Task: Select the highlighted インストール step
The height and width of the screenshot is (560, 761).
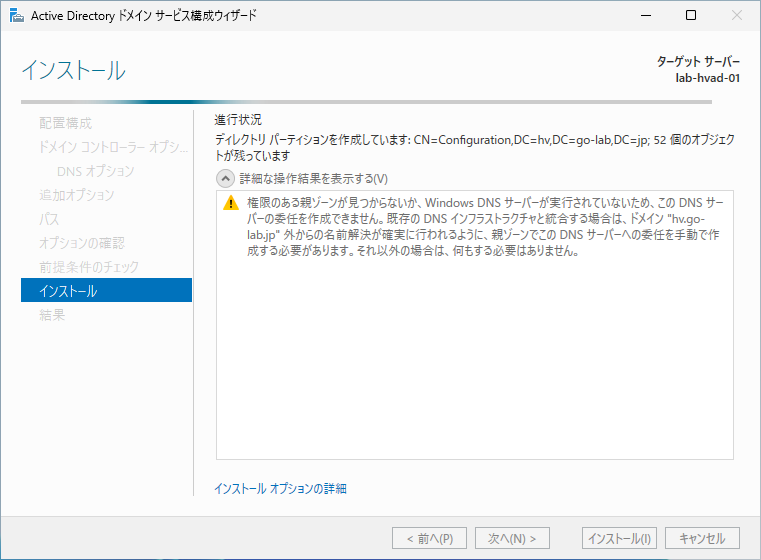Action: pos(106,290)
